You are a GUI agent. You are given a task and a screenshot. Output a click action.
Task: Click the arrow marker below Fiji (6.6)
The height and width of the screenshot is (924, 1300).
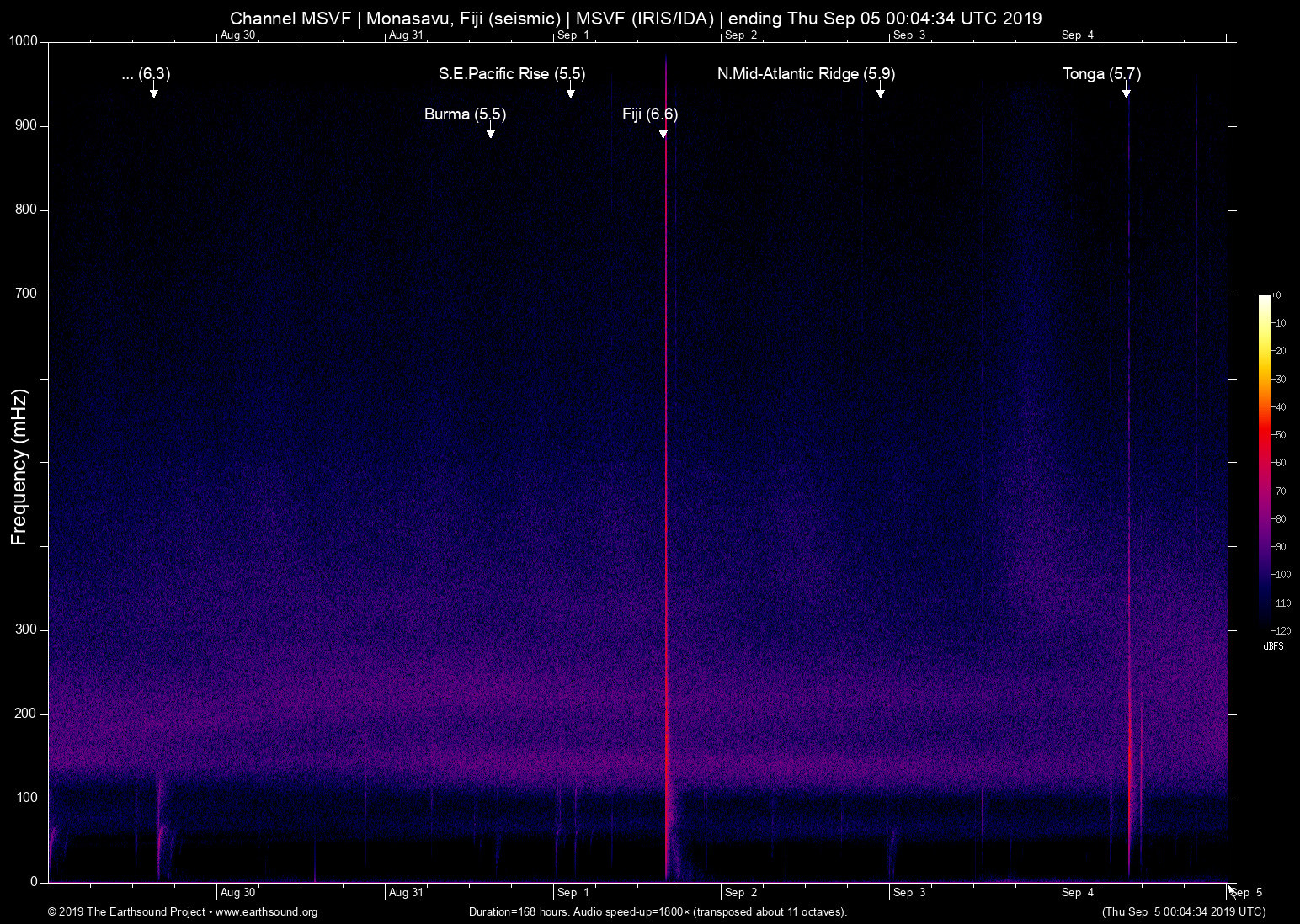coord(663,133)
